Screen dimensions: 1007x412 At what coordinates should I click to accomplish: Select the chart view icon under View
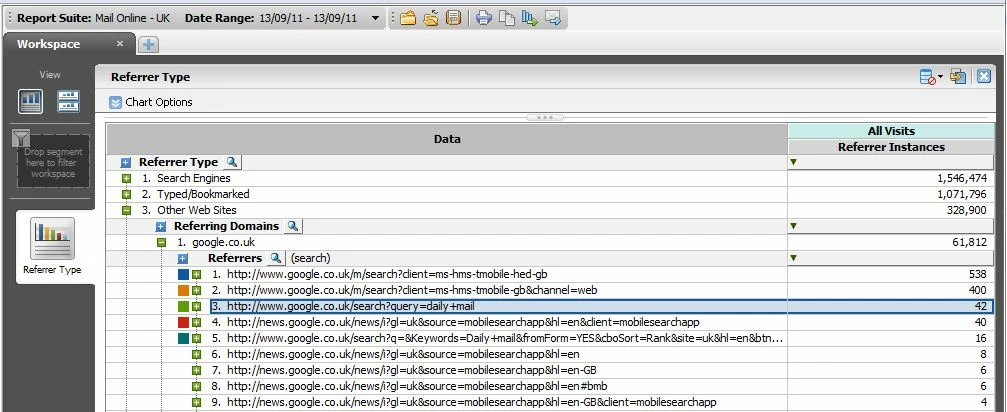[31, 101]
